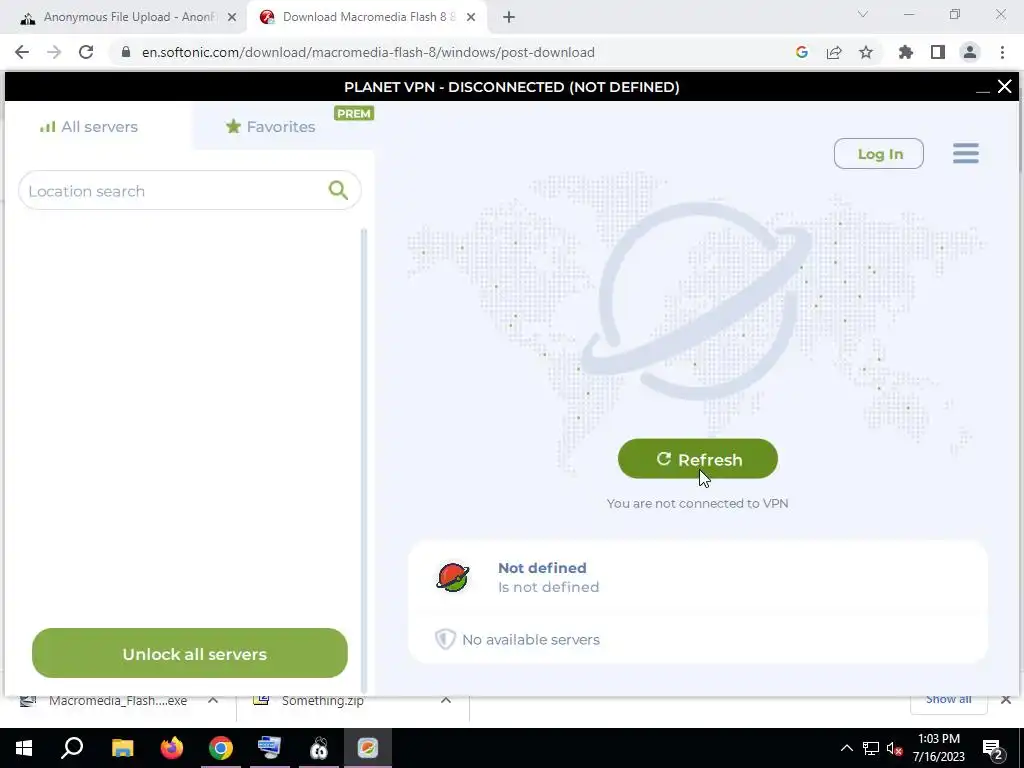Click the Not defined server label
The width and height of the screenshot is (1024, 768).
[542, 568]
